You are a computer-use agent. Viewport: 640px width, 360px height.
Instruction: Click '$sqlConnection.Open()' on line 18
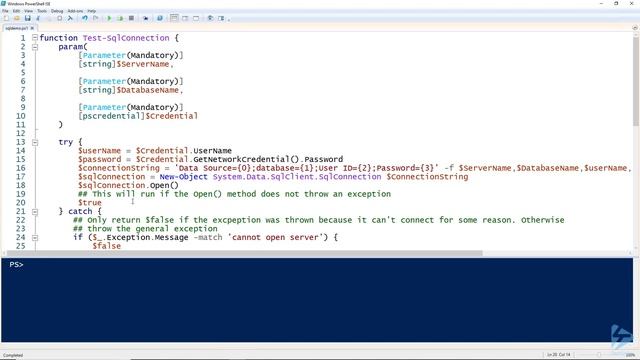point(128,185)
